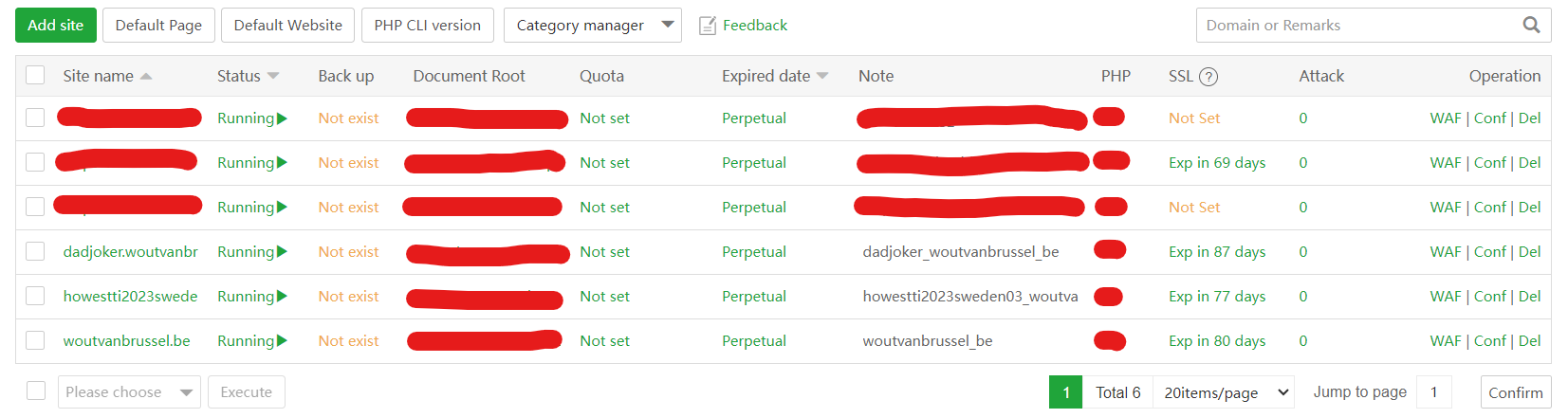This screenshot has width=1568, height=418.
Task: Expand the Please choose batch dropdown
Action: pos(129,392)
